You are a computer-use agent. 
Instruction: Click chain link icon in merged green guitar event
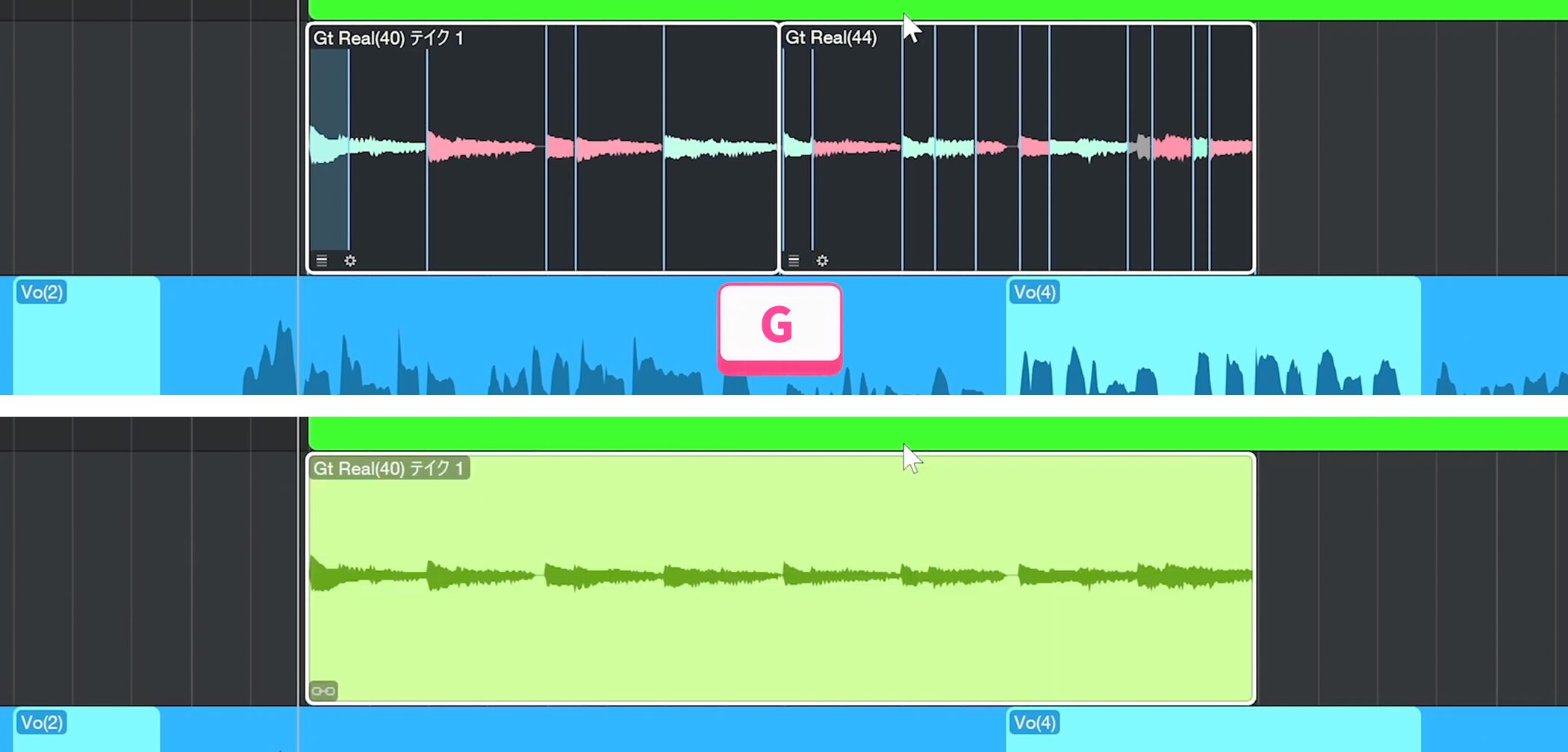click(x=323, y=691)
